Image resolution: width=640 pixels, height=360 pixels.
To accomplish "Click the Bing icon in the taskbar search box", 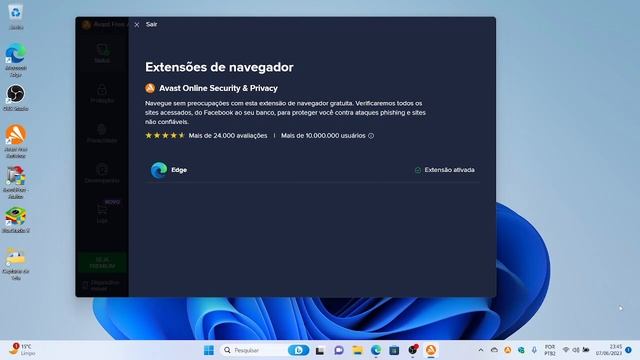I will pyautogui.click(x=298, y=350).
